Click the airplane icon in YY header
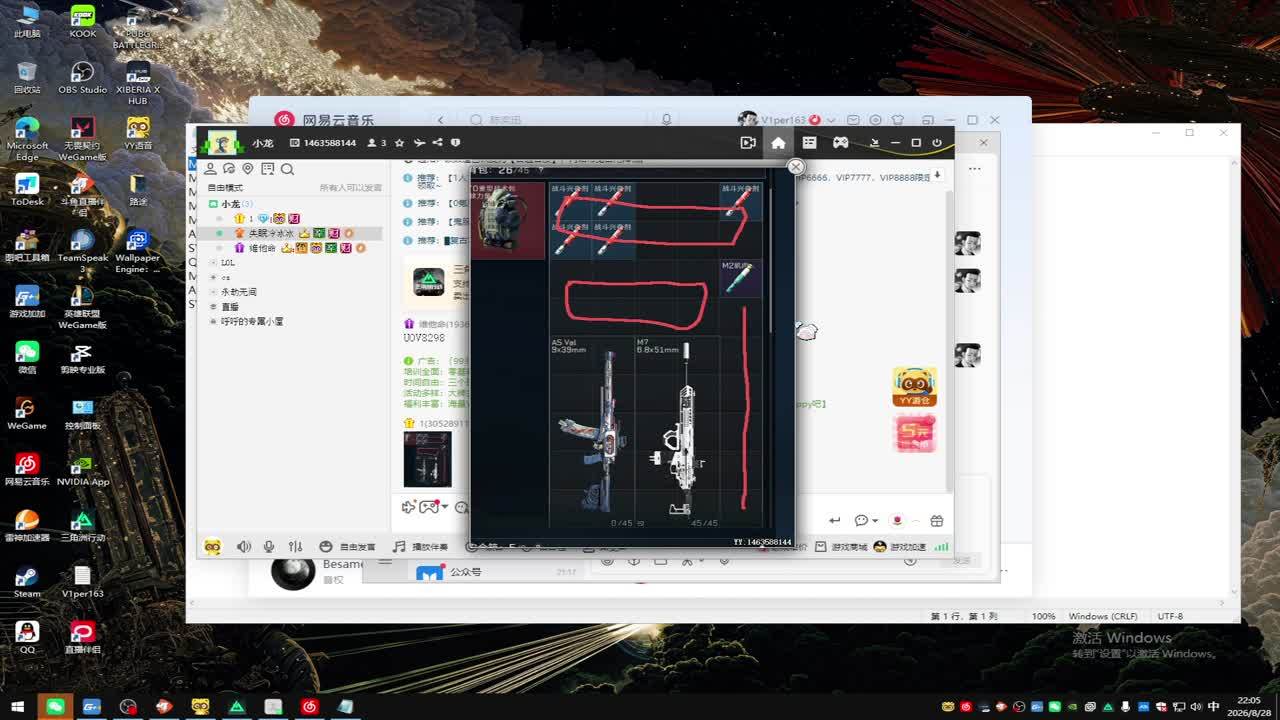The image size is (1280, 720). (x=419, y=143)
